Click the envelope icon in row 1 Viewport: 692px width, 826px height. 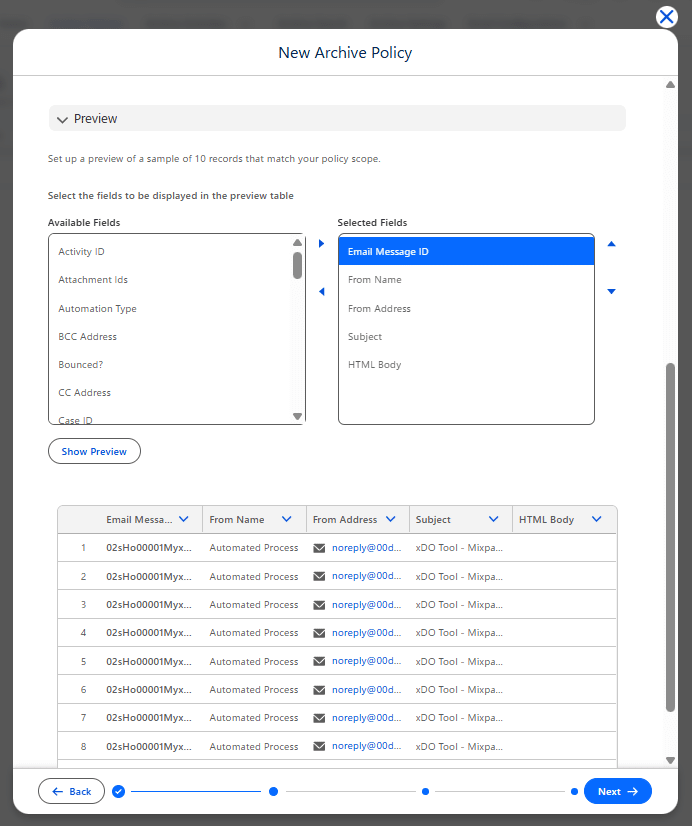tap(319, 548)
